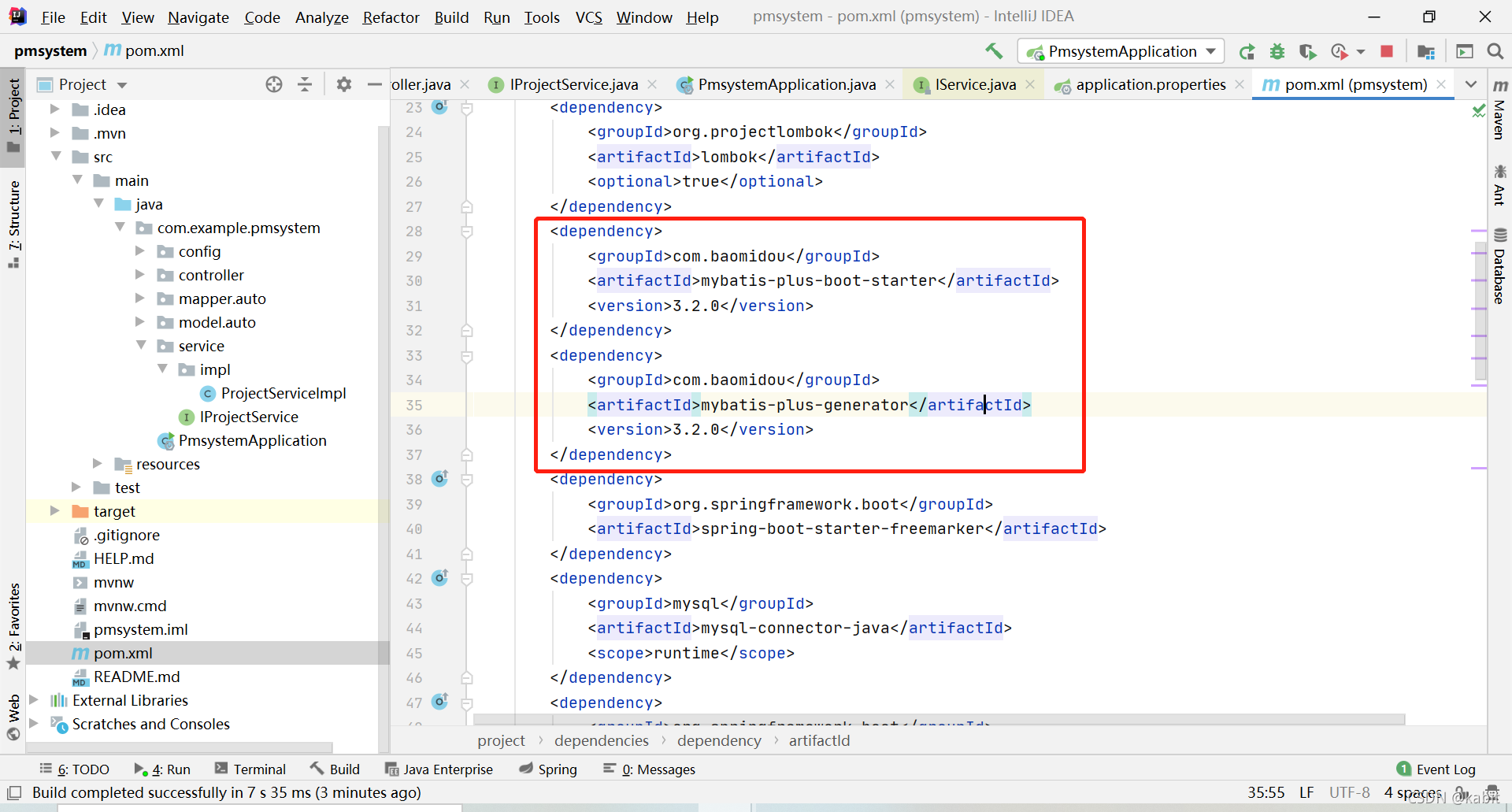
Task: Open the File menu
Action: pos(53,17)
